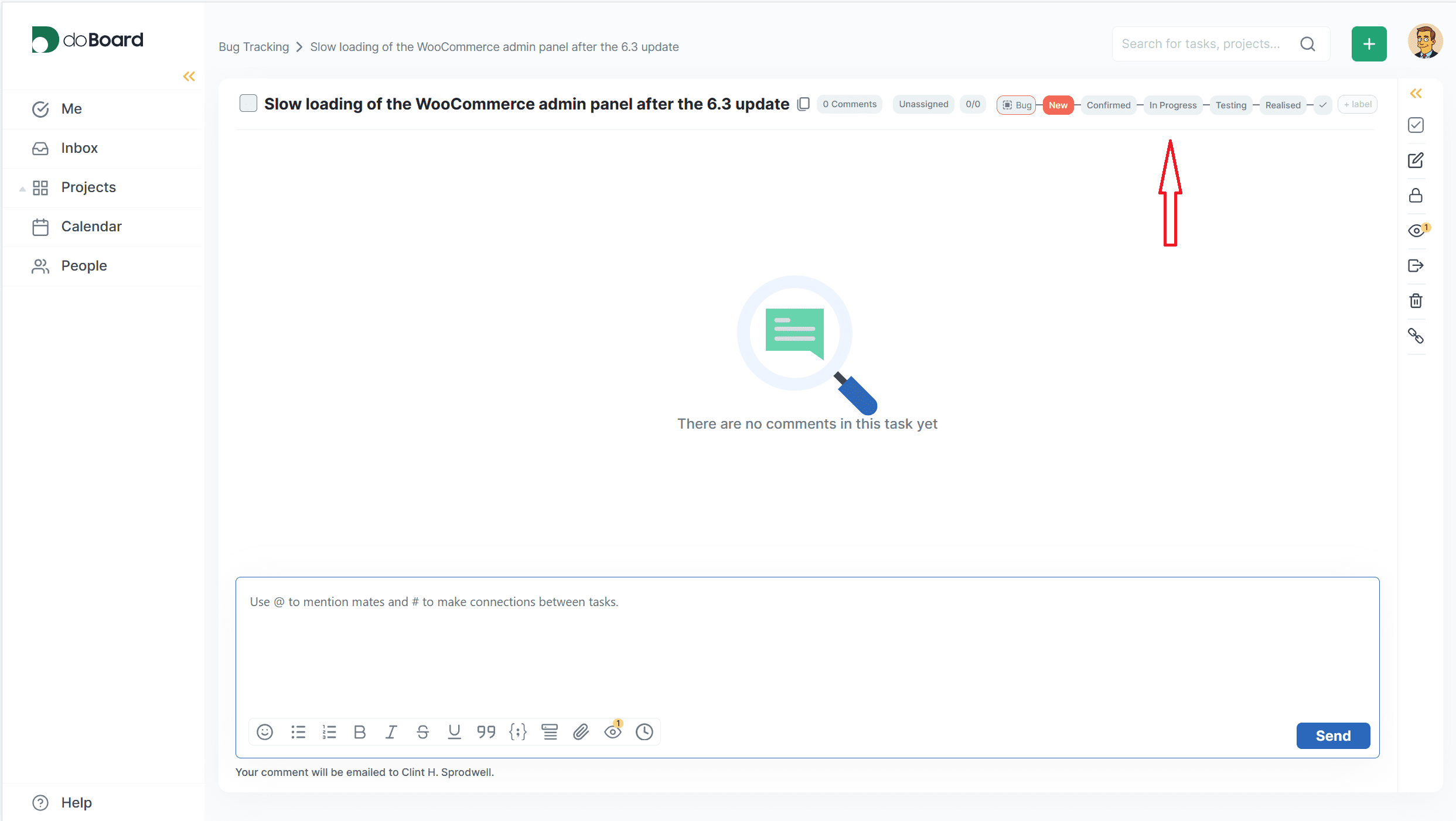Apply bold formatting in comment editor
This screenshot has width=1456, height=821.
[360, 732]
